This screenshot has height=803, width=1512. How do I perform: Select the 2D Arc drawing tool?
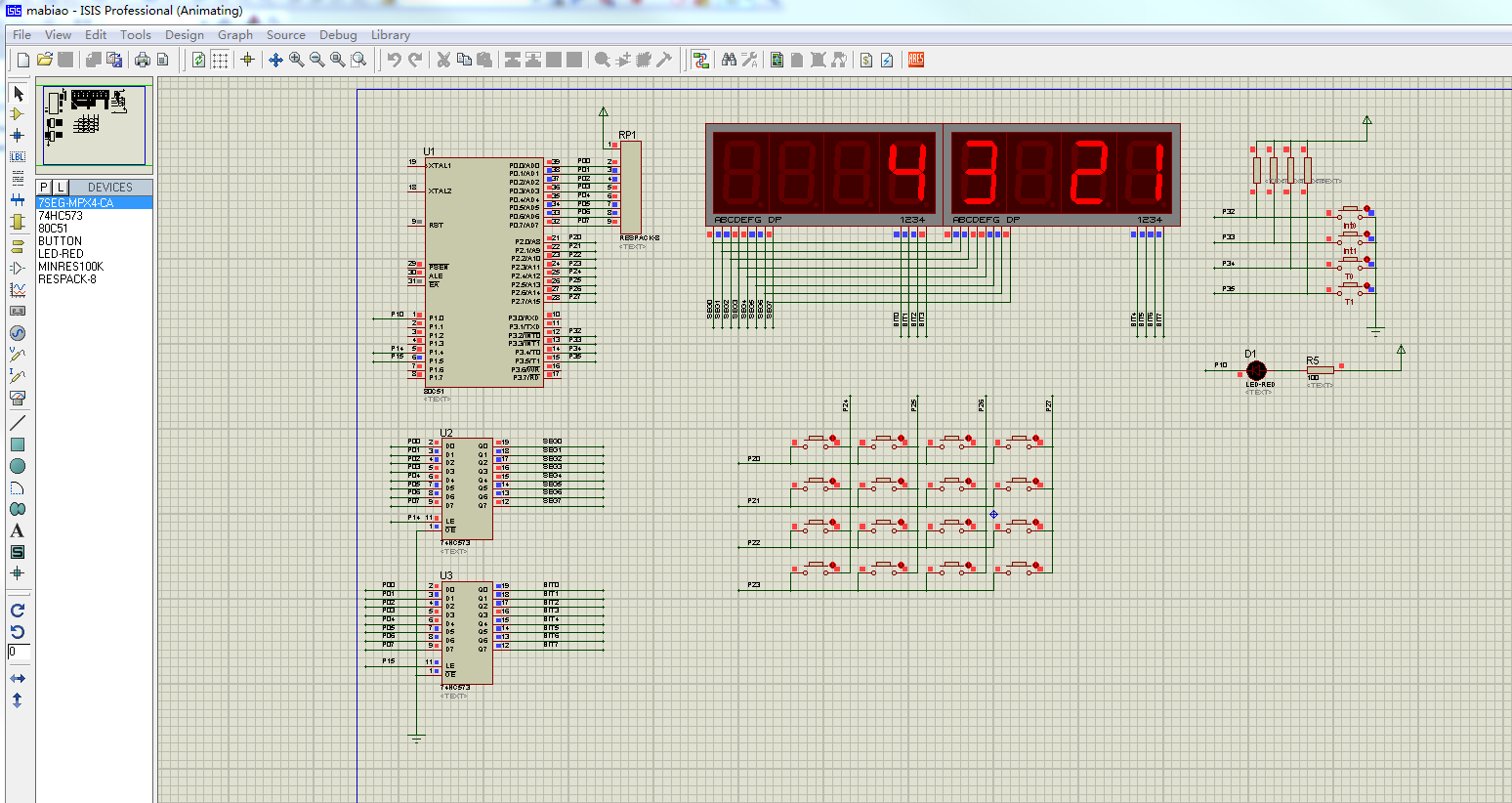coord(18,487)
